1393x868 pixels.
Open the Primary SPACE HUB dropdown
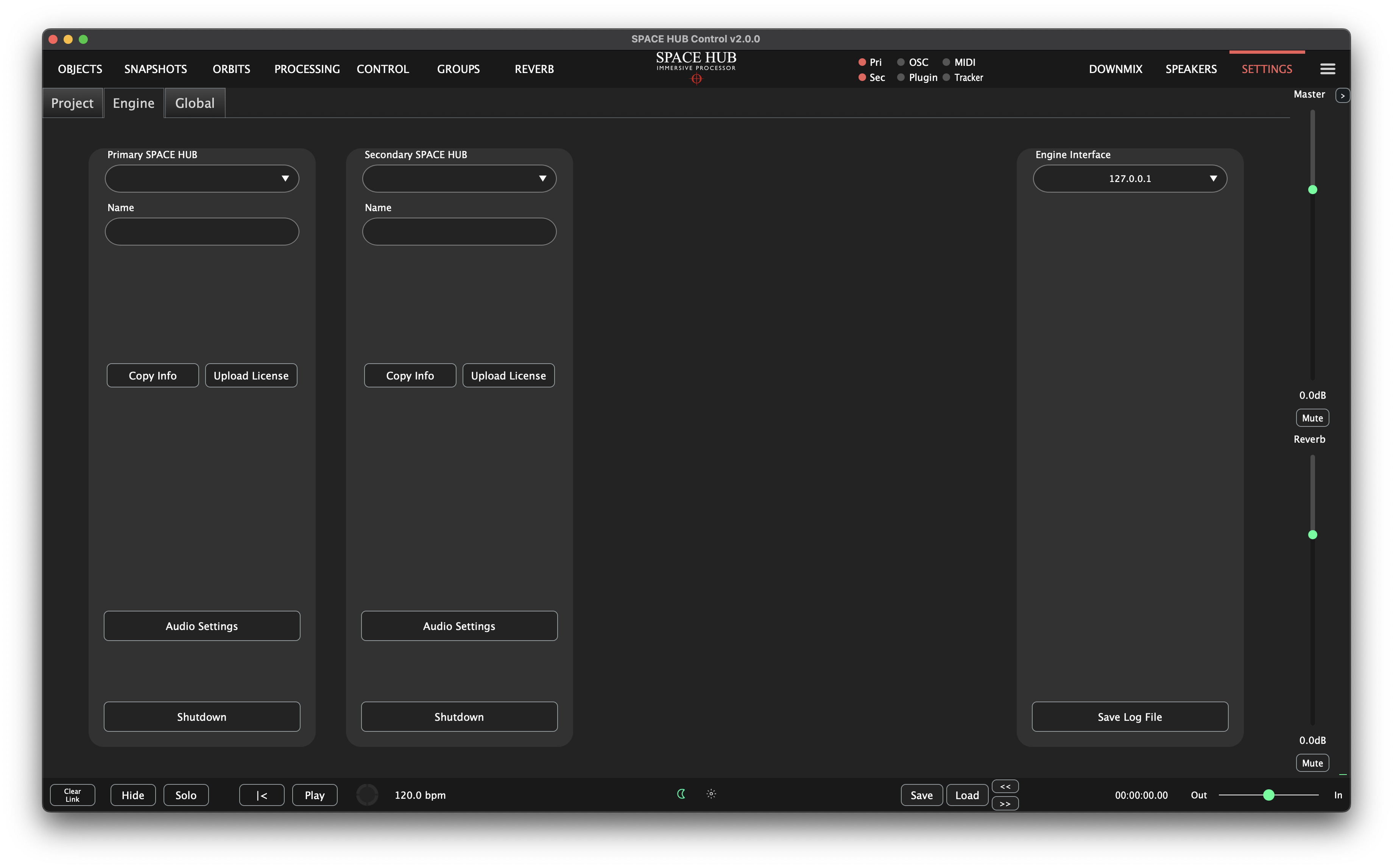[x=201, y=179]
